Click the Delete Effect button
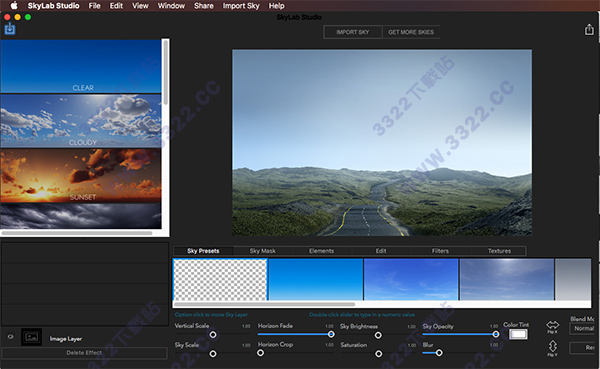 84,353
